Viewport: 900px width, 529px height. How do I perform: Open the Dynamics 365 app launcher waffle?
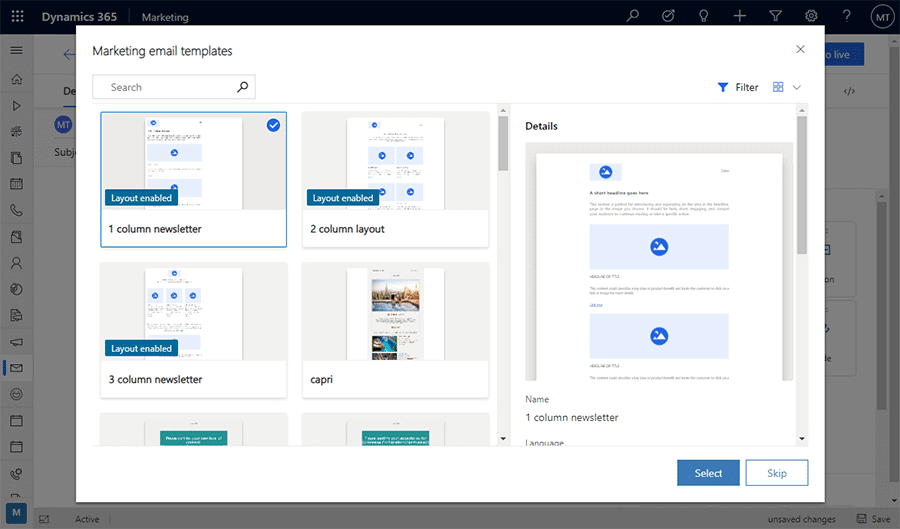pyautogui.click(x=17, y=17)
